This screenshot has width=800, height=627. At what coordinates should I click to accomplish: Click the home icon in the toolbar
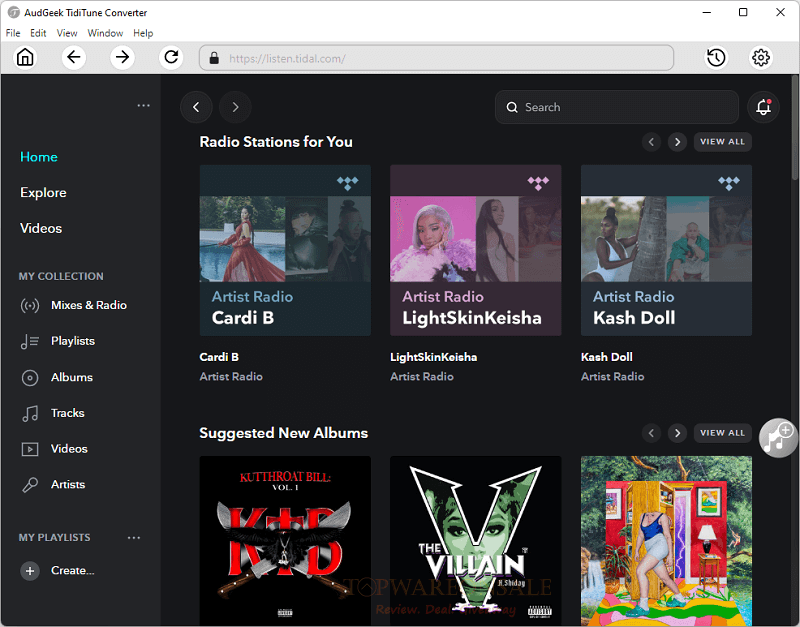25,57
